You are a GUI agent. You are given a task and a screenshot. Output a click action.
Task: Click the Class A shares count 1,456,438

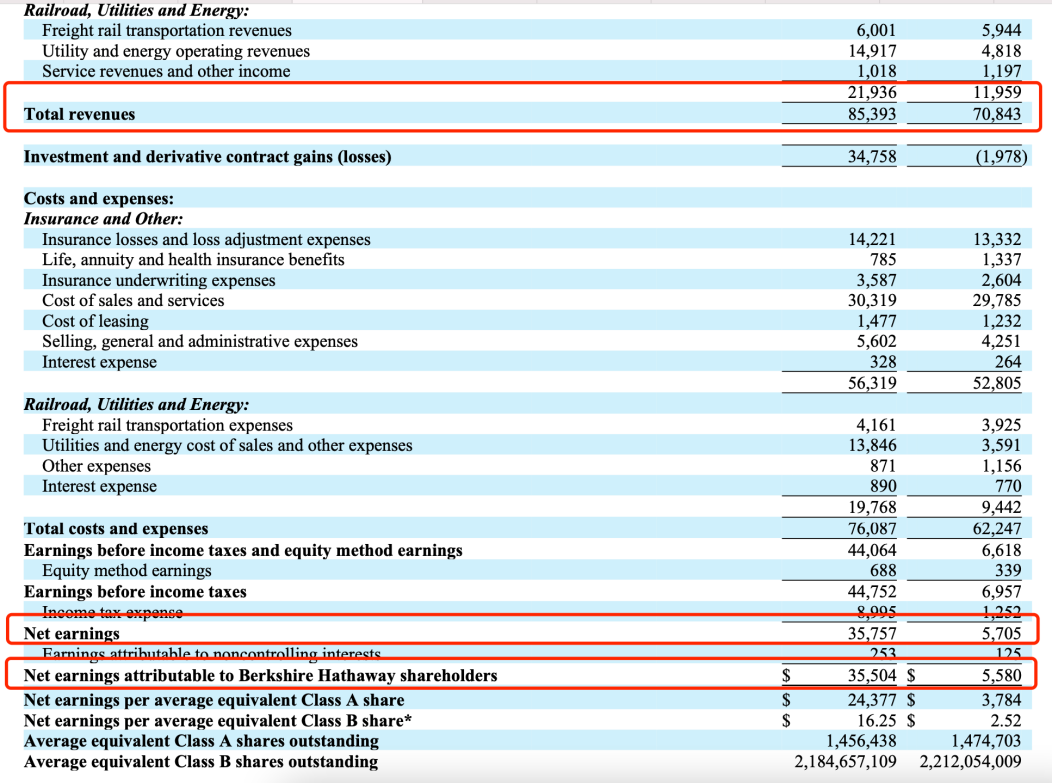click(x=861, y=741)
